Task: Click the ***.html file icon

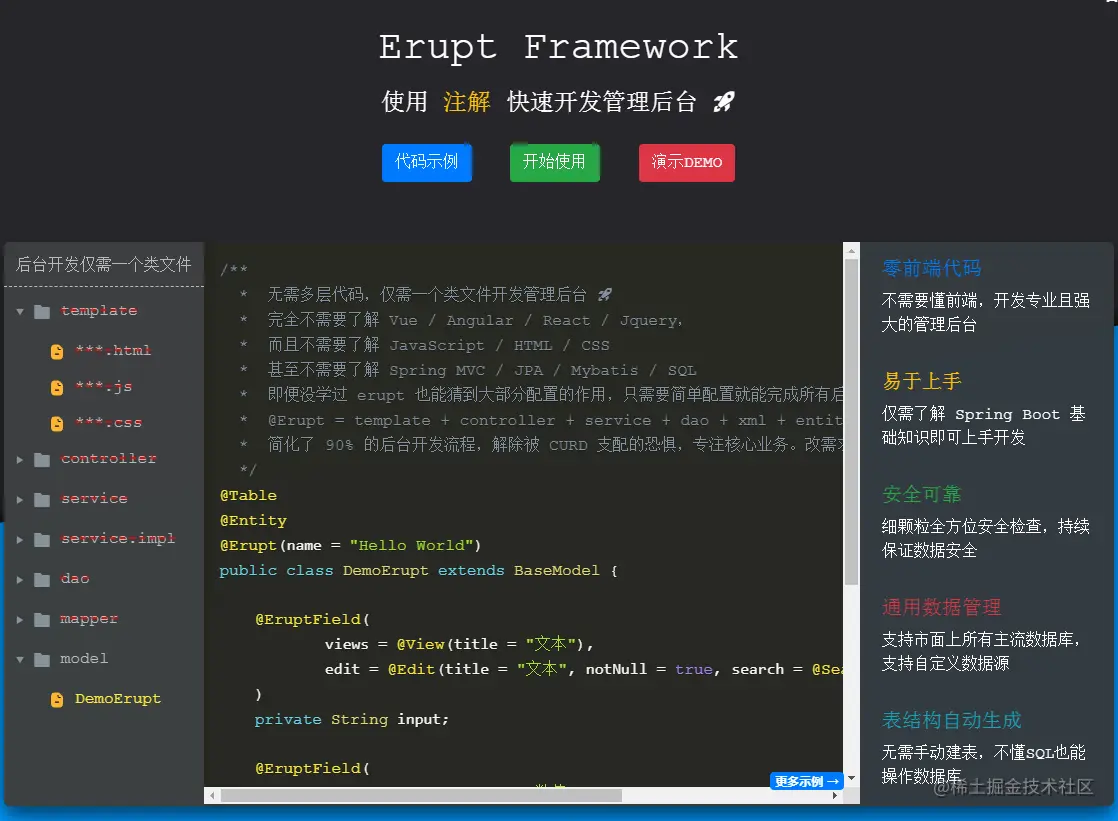Action: point(57,351)
